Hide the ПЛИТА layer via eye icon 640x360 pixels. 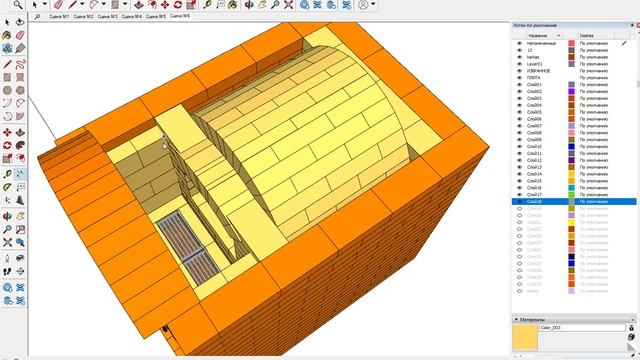click(519, 78)
